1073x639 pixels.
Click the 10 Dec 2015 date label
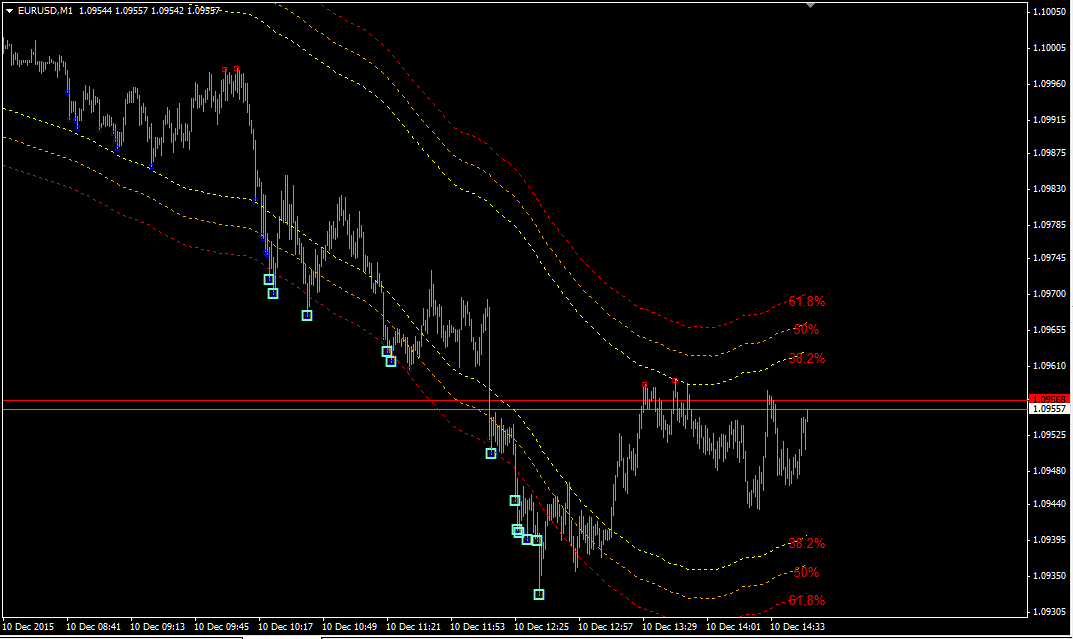point(28,627)
